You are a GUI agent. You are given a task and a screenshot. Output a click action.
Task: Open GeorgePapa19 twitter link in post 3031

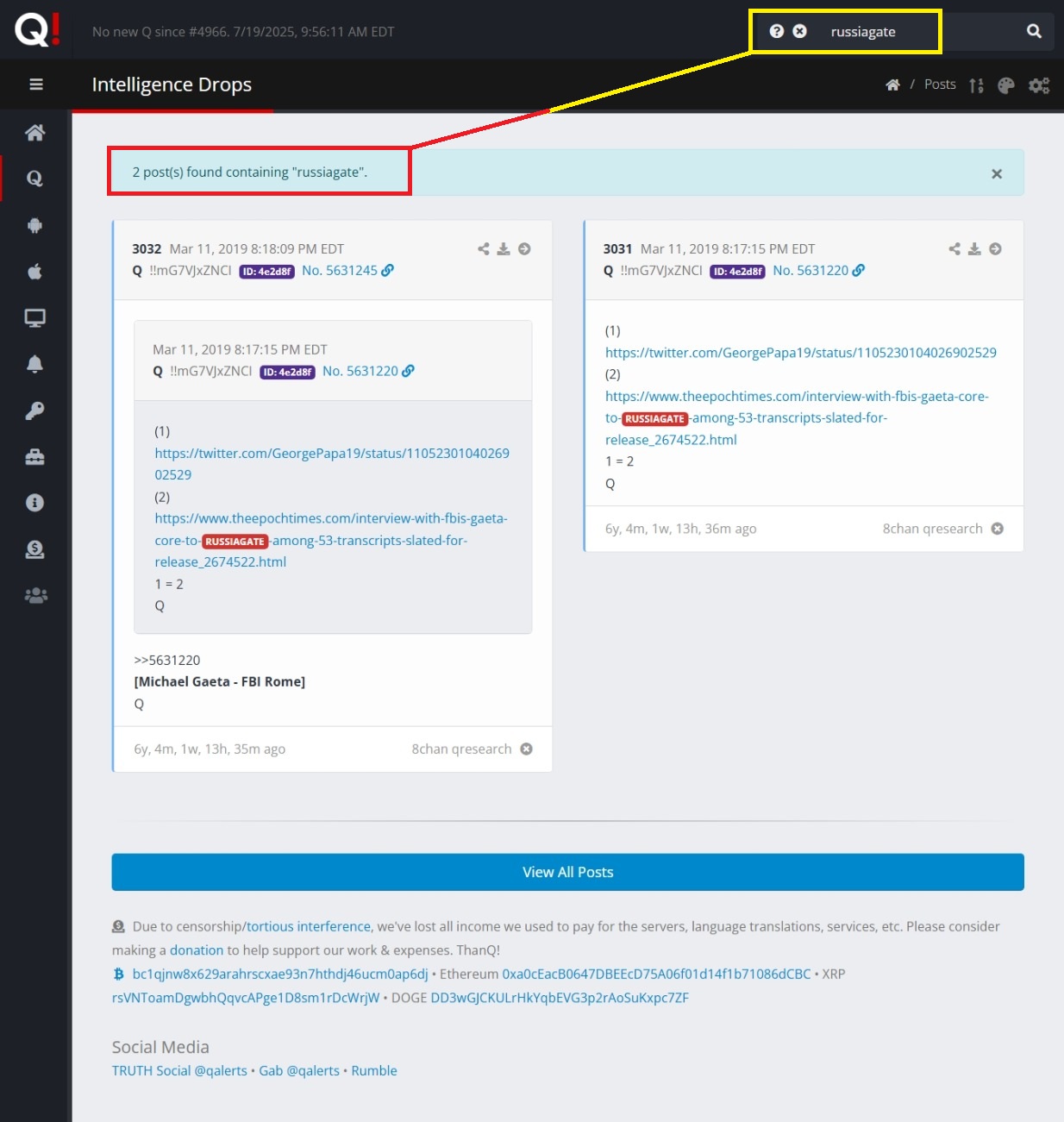click(x=801, y=353)
